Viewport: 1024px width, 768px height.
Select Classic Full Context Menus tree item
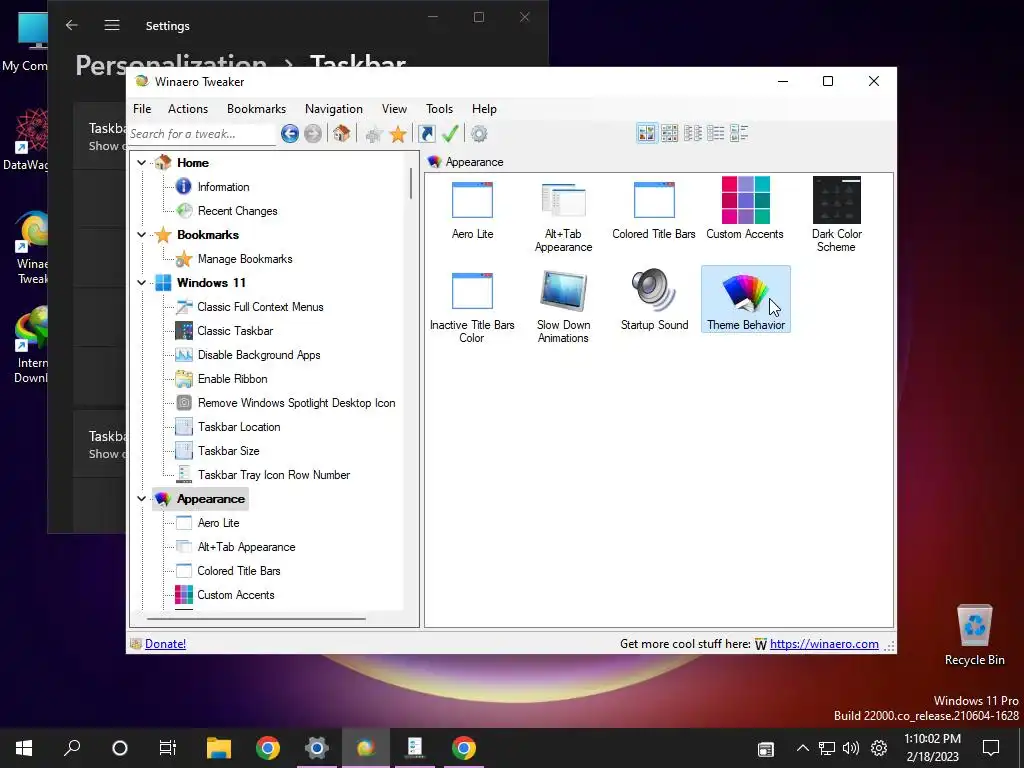click(261, 307)
